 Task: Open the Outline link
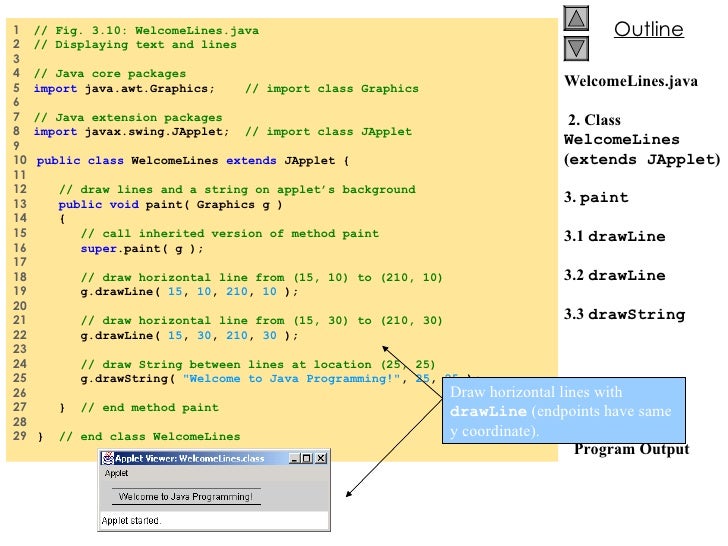point(649,29)
